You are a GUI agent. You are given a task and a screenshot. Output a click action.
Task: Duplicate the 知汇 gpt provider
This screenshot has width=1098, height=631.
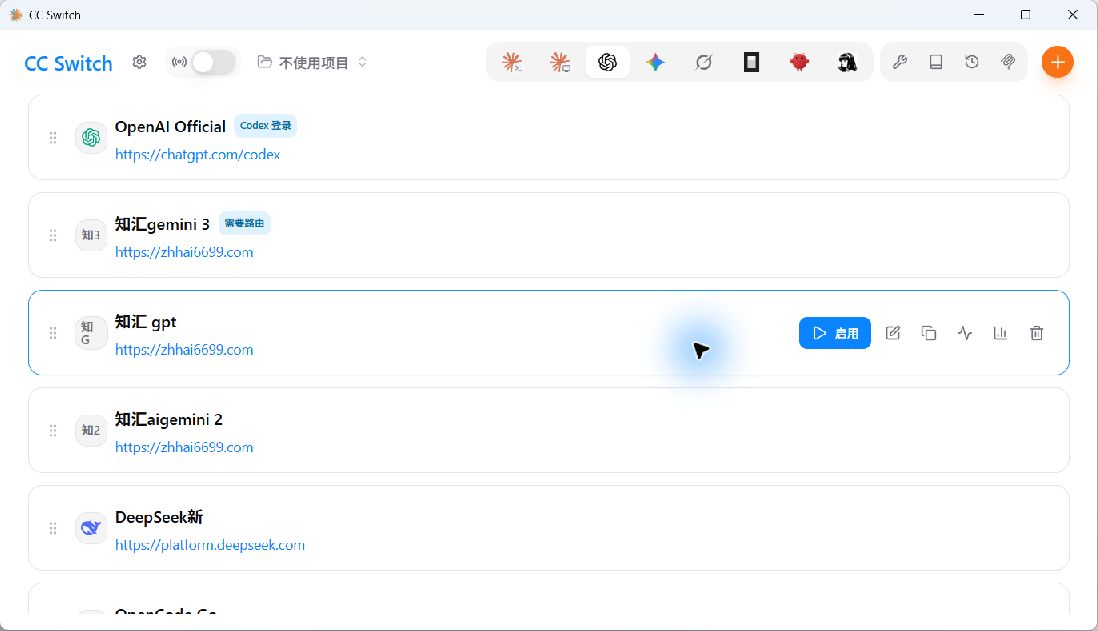pos(929,333)
